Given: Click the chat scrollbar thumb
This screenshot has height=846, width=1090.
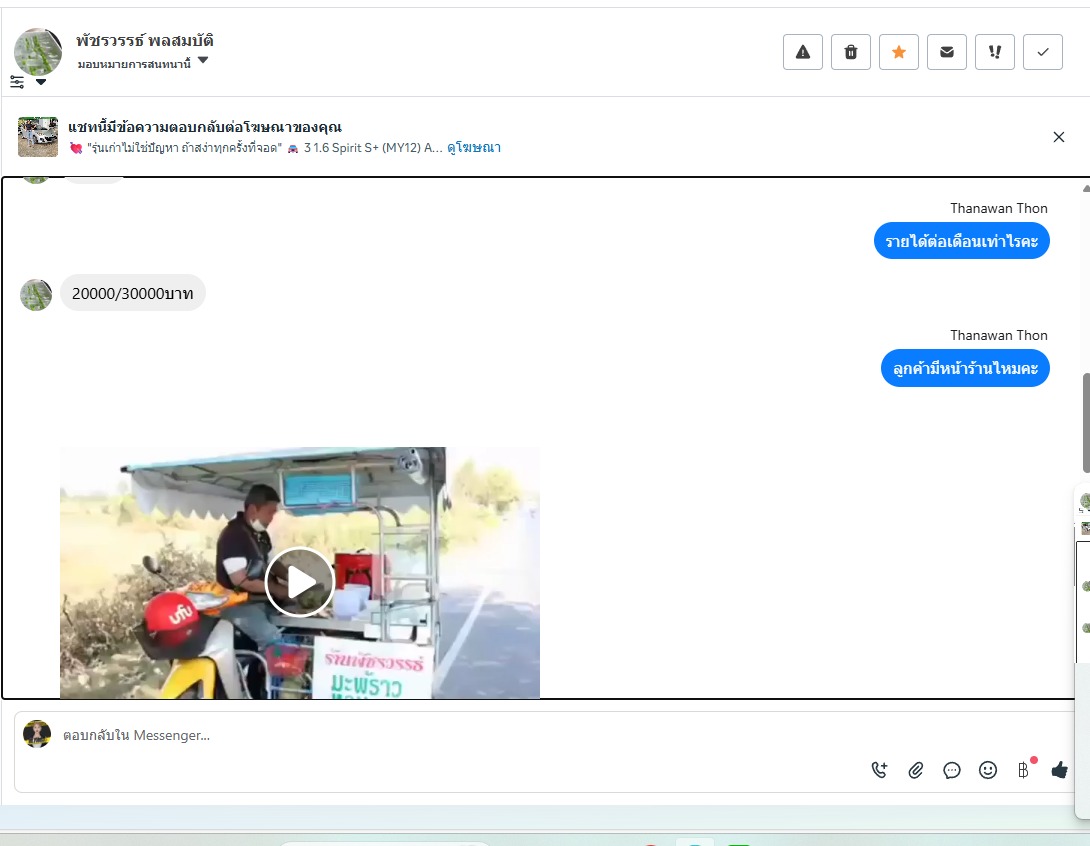Looking at the screenshot, I should (x=1086, y=423).
